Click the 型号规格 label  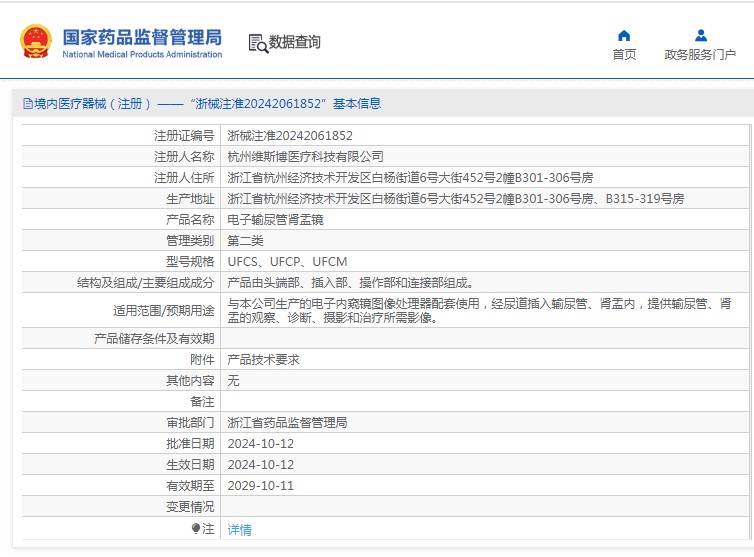(x=190, y=262)
